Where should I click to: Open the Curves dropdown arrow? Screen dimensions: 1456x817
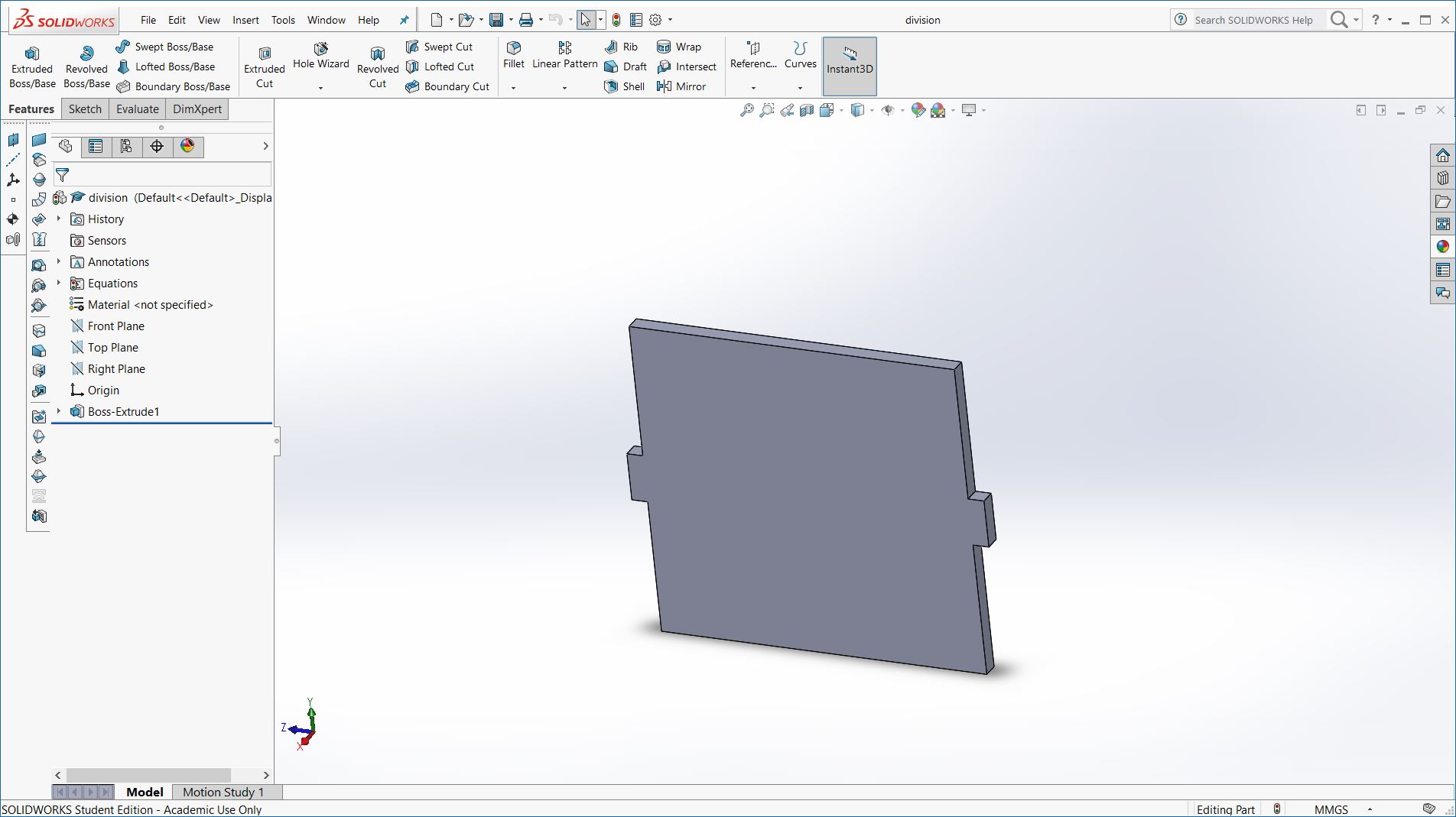pos(800,88)
